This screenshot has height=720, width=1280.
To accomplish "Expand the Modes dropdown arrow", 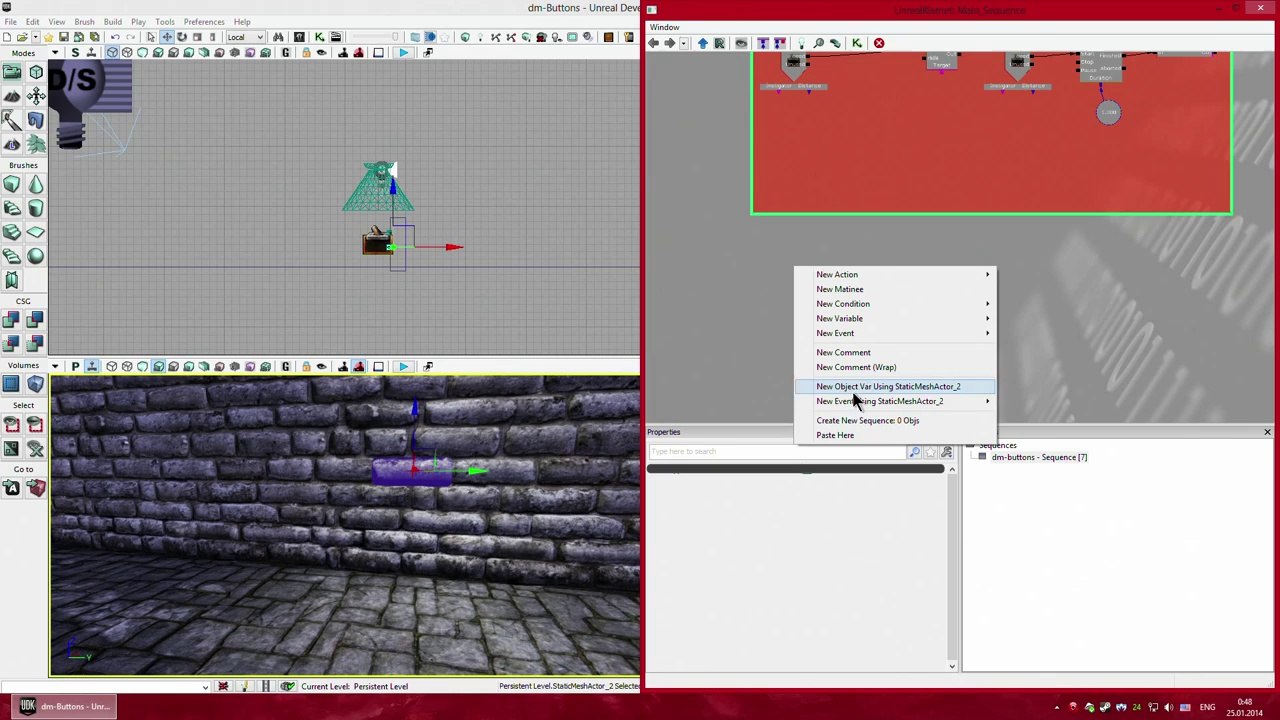I will pyautogui.click(x=57, y=53).
